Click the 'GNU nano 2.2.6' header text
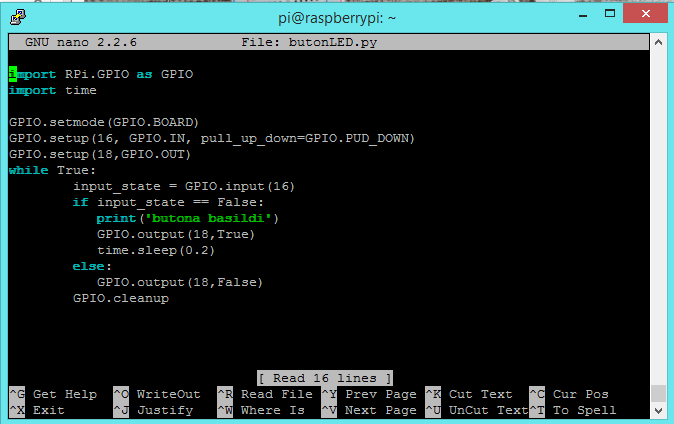Screen dimensions: 674x424 click(80, 42)
